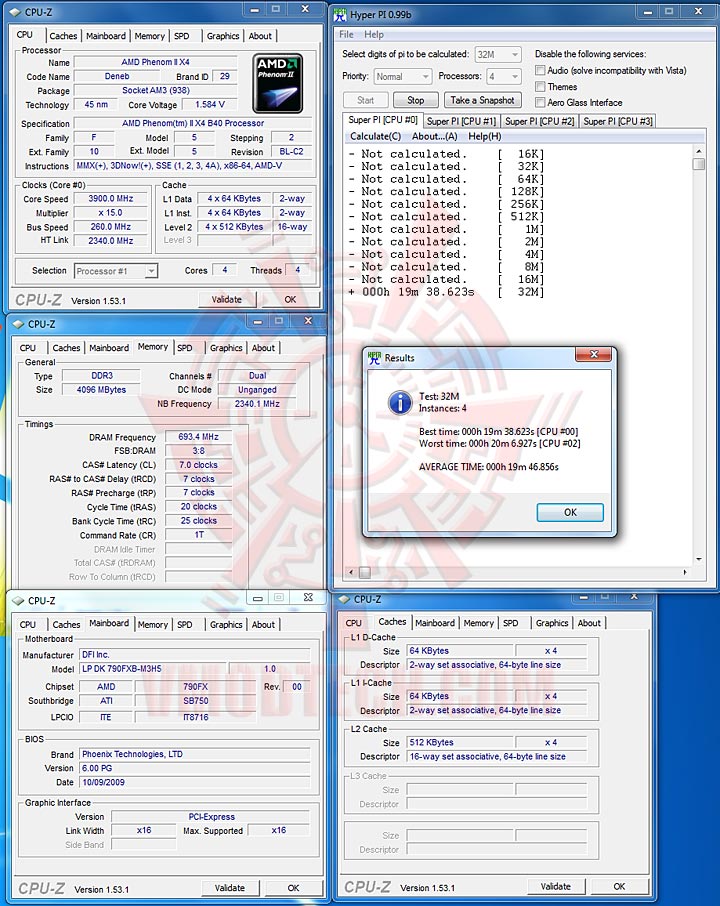This screenshot has height=906, width=720.
Task: Open Caches tab in top CPU-Z window
Action: coord(63,36)
